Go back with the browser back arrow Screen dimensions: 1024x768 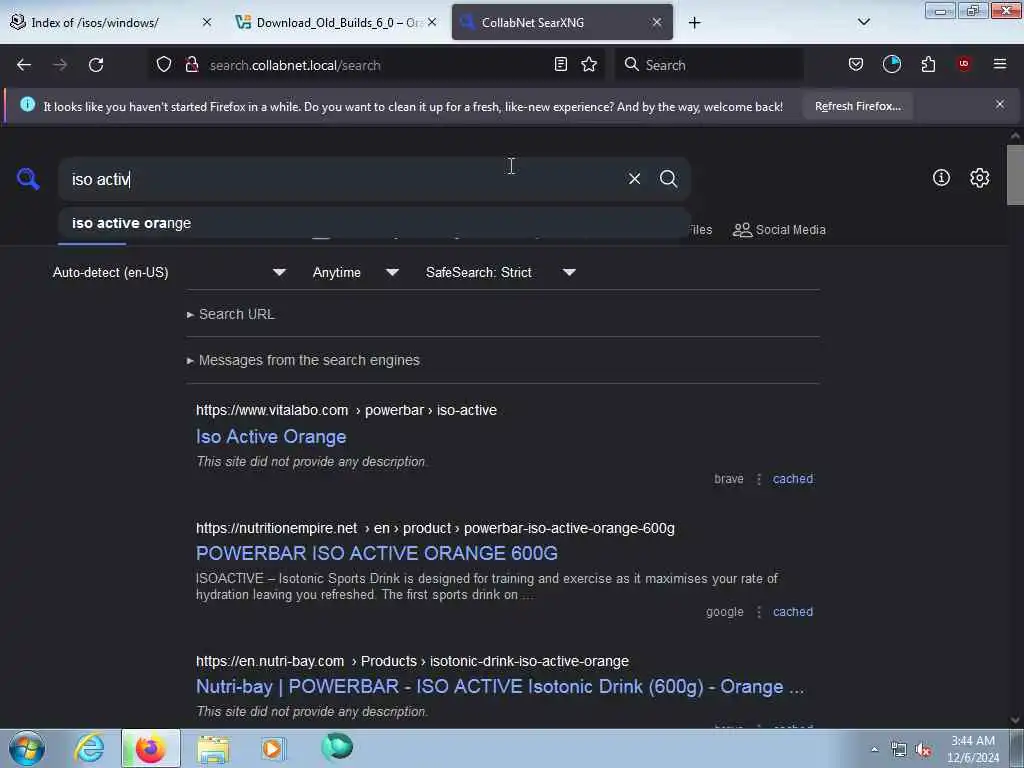click(x=24, y=65)
